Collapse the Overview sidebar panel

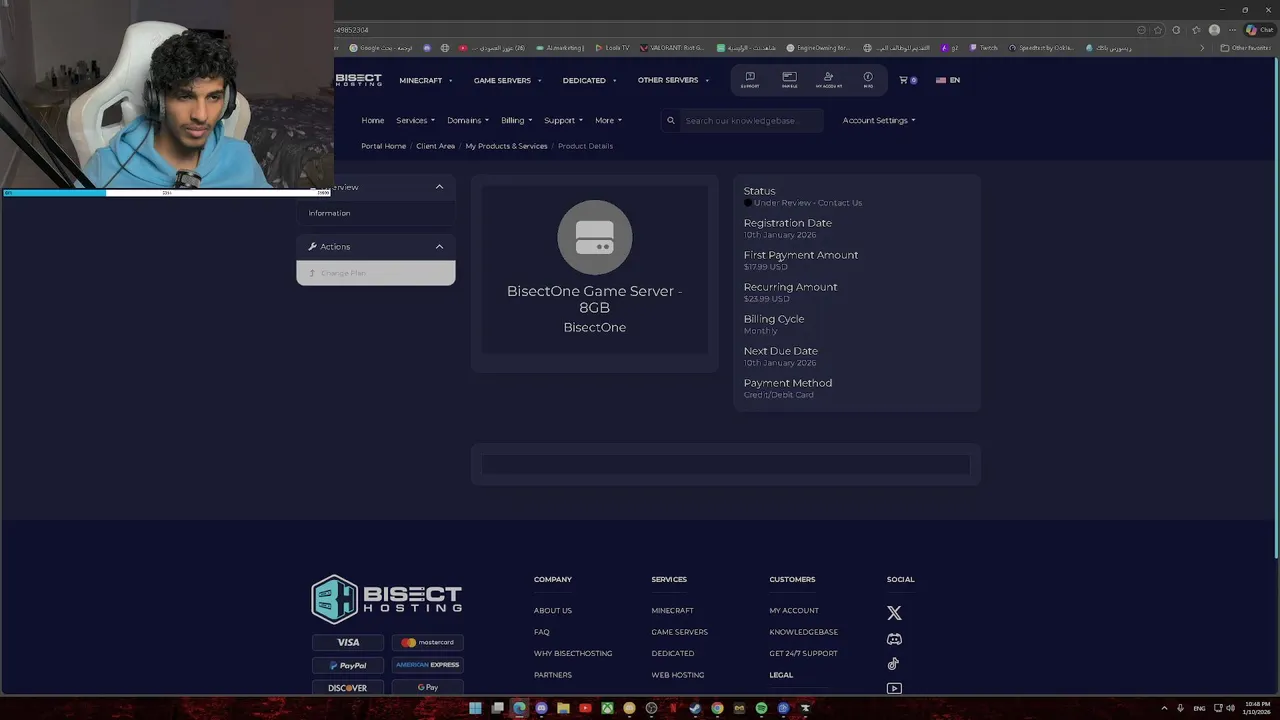tap(439, 187)
